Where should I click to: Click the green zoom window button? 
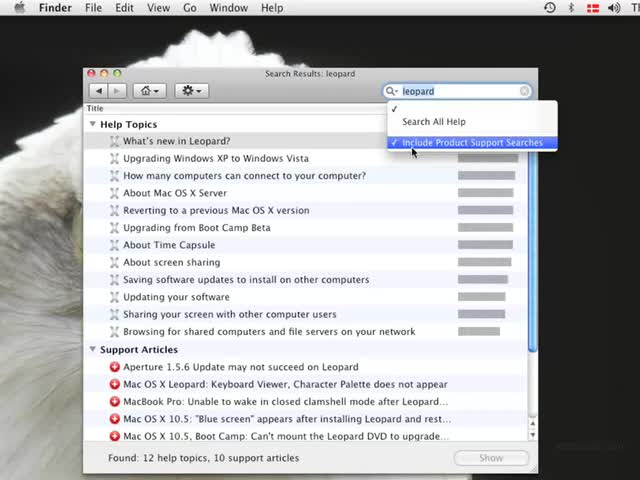point(117,73)
